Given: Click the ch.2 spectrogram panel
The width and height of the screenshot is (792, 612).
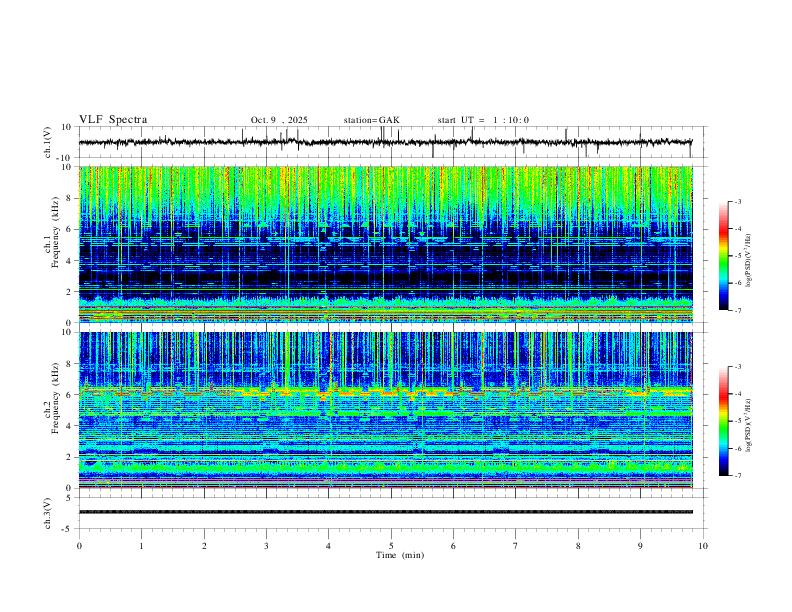Looking at the screenshot, I should (x=385, y=410).
